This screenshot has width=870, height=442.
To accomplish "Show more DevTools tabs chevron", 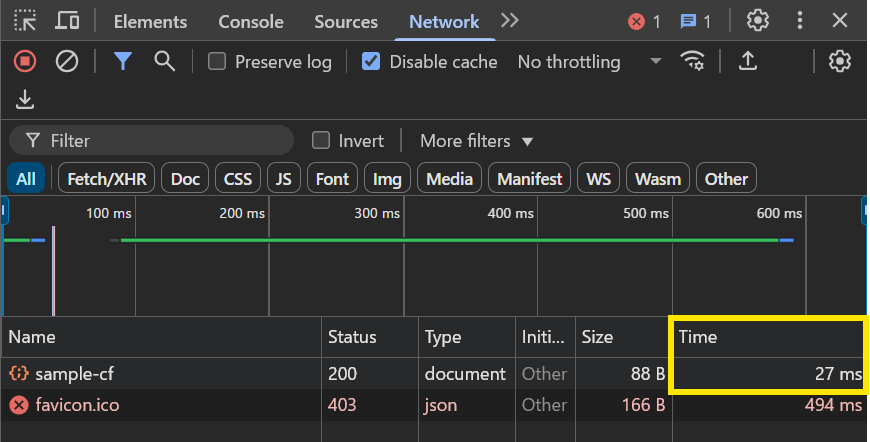I will (509, 21).
